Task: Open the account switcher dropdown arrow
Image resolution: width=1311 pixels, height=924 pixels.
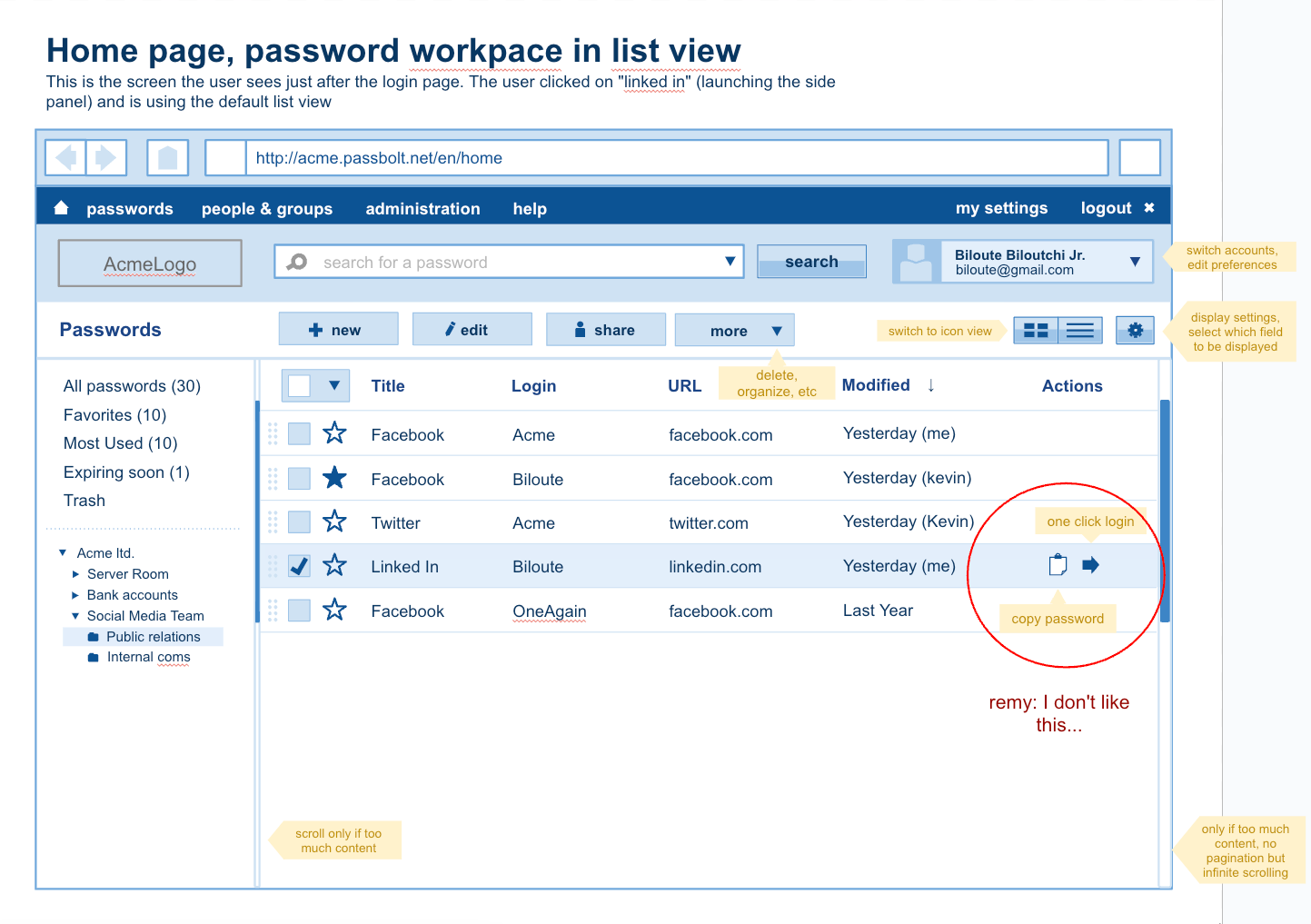Action: [x=1134, y=262]
